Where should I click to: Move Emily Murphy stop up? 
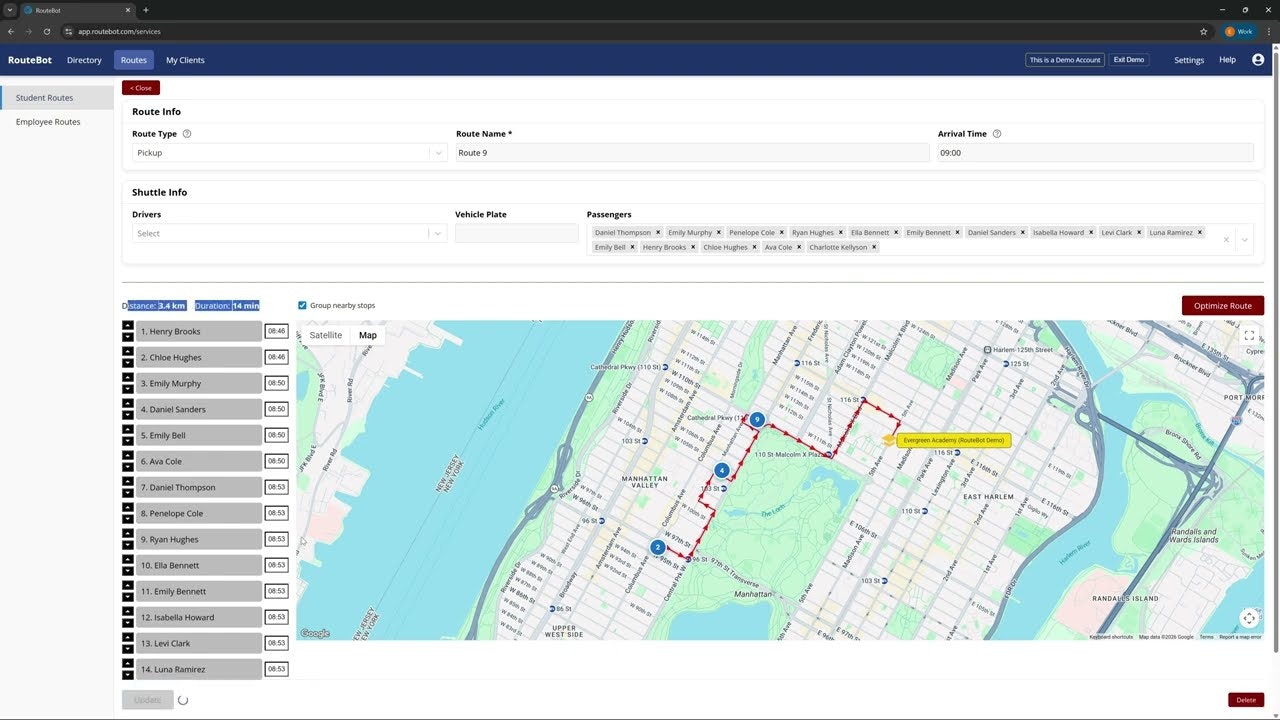pos(127,377)
